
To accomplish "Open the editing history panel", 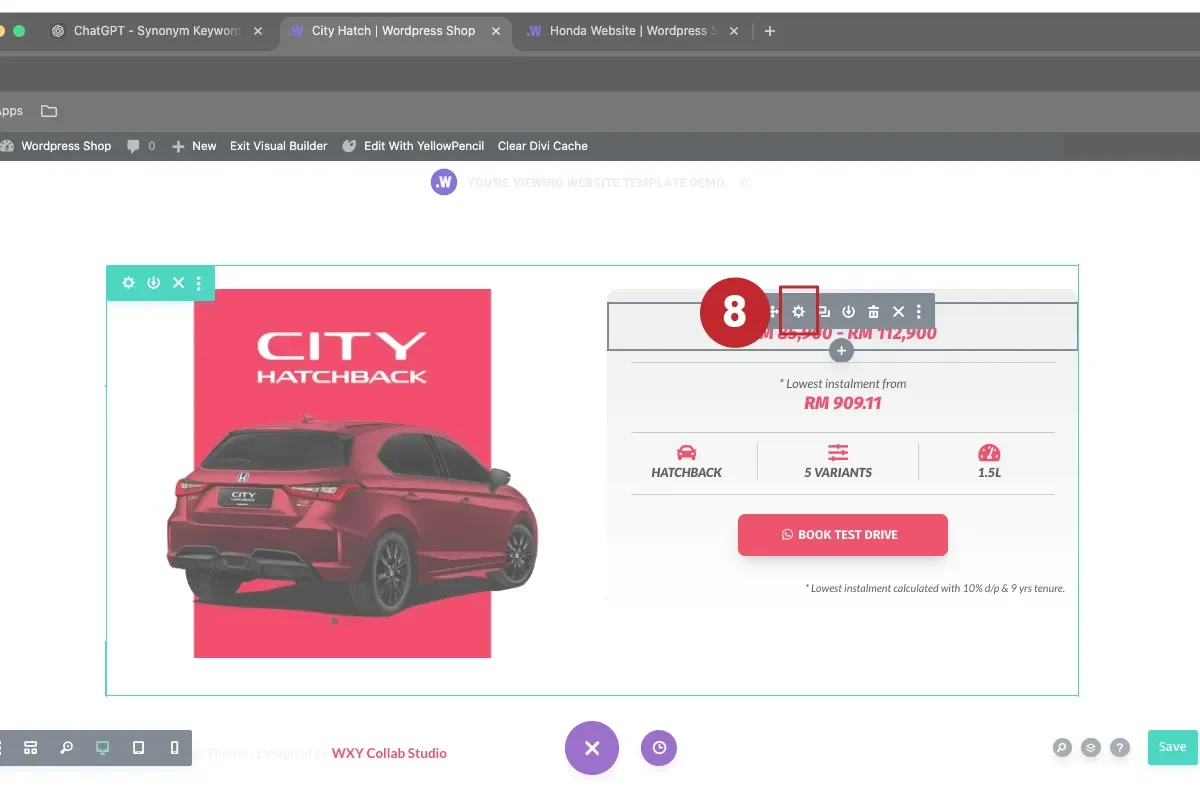I will (x=658, y=747).
